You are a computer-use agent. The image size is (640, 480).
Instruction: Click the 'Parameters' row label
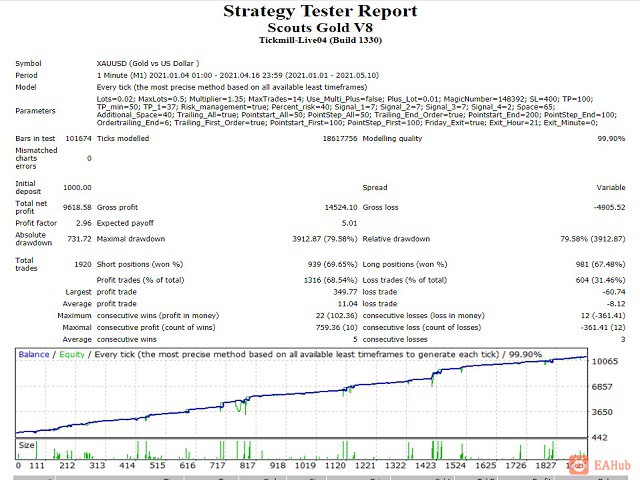pyautogui.click(x=35, y=111)
